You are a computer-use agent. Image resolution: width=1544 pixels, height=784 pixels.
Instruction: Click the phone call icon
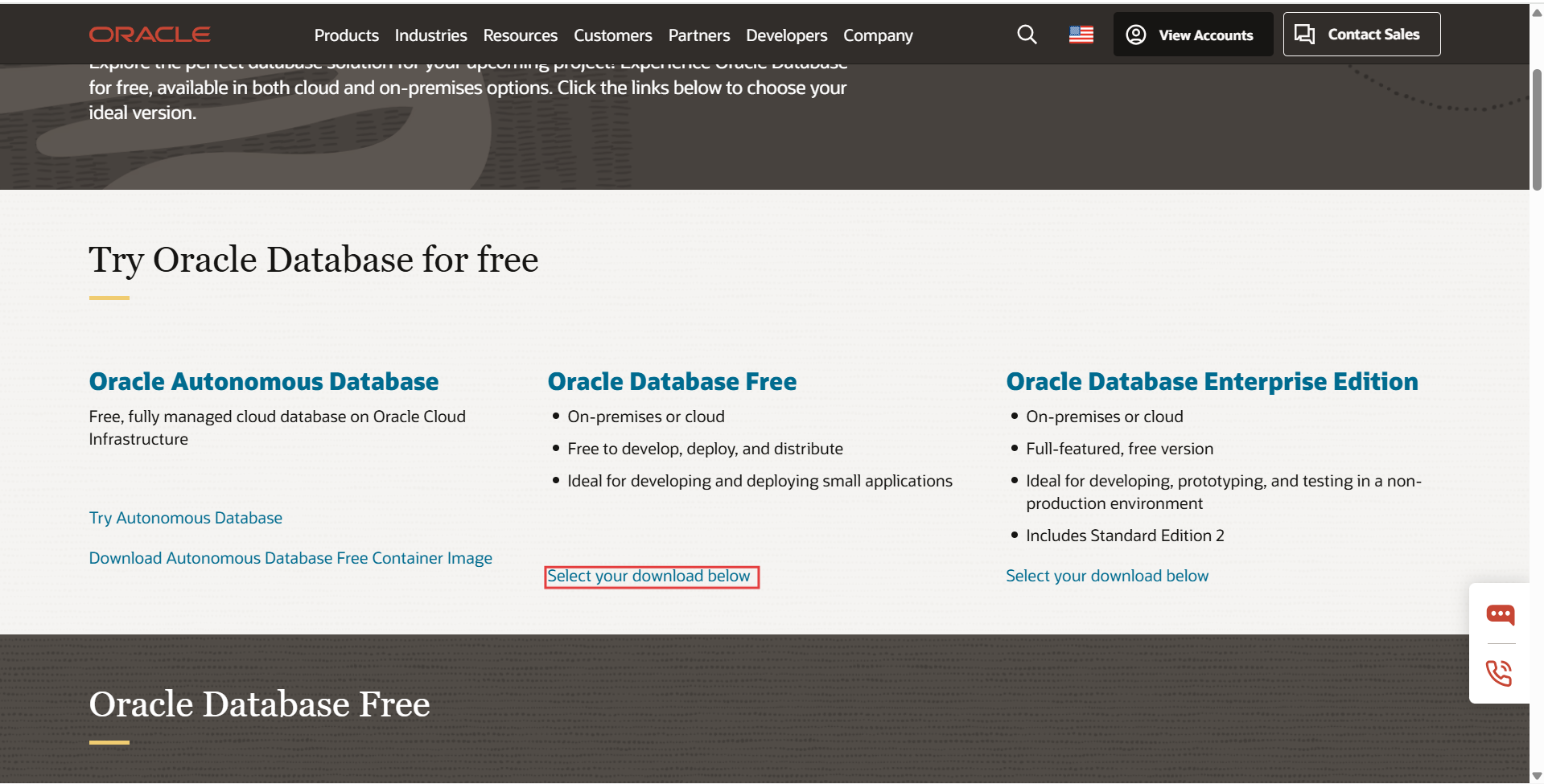click(1499, 673)
